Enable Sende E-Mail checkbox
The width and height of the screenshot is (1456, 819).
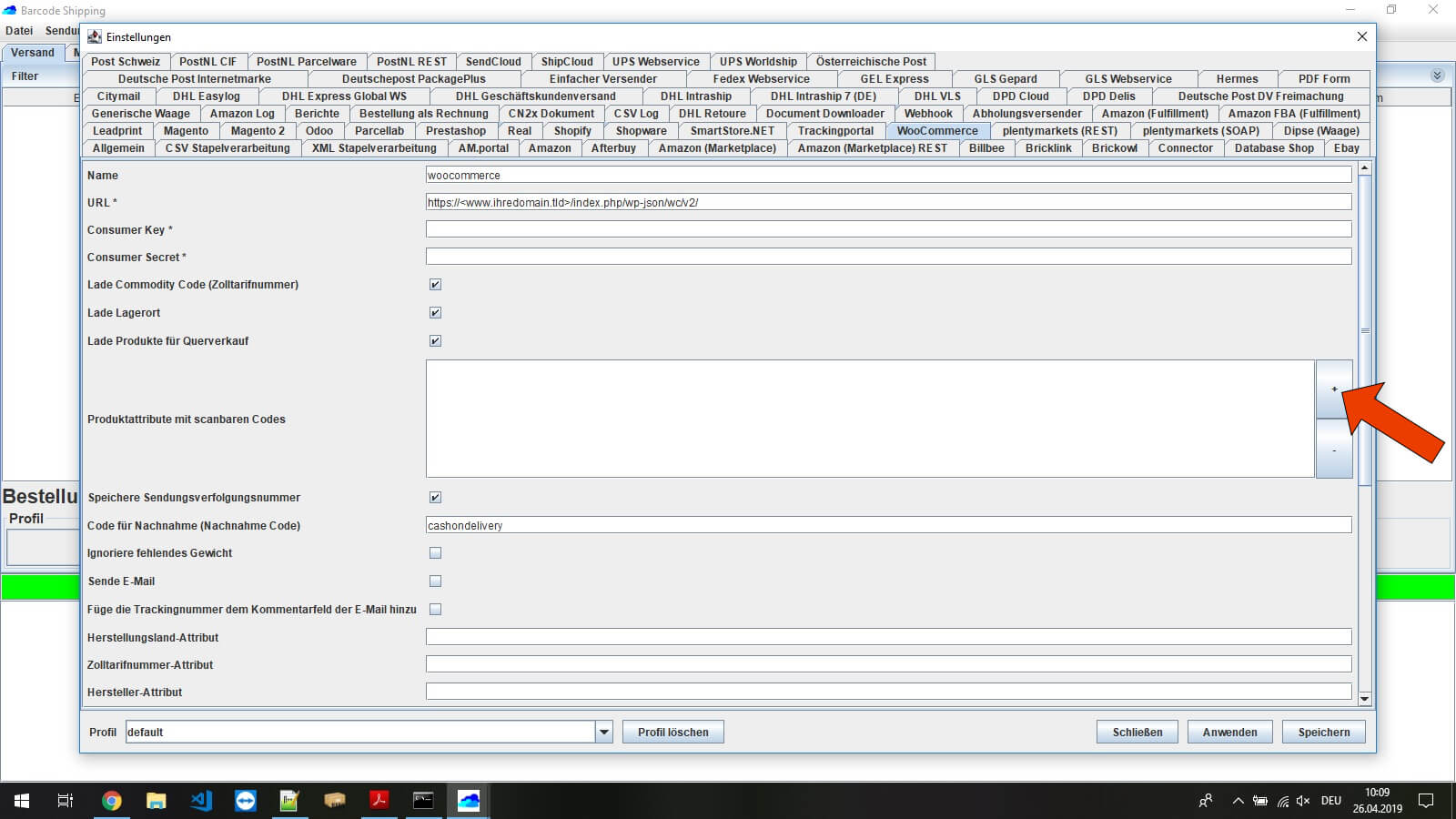tap(435, 581)
